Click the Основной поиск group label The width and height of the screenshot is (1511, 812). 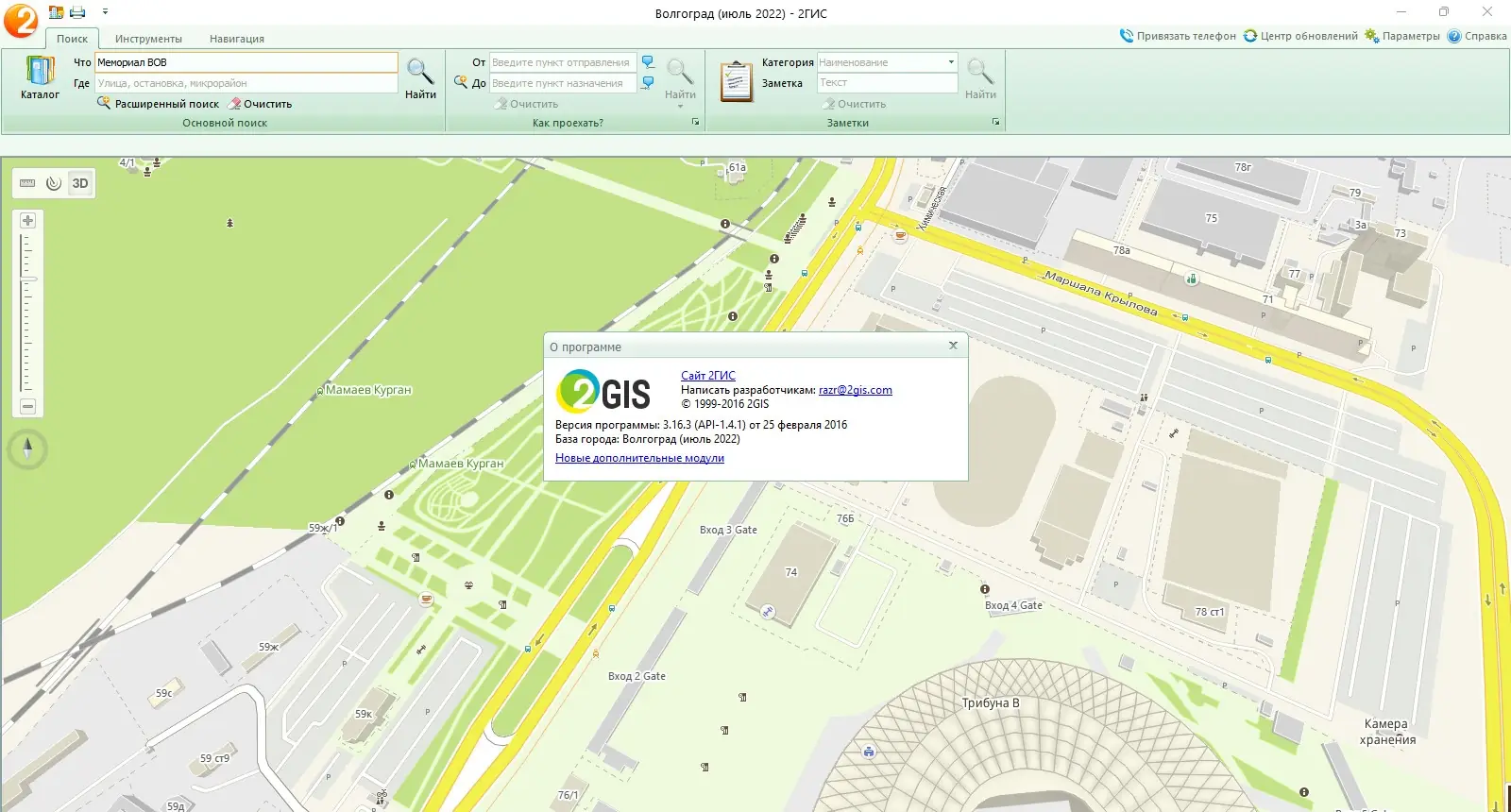coord(225,123)
